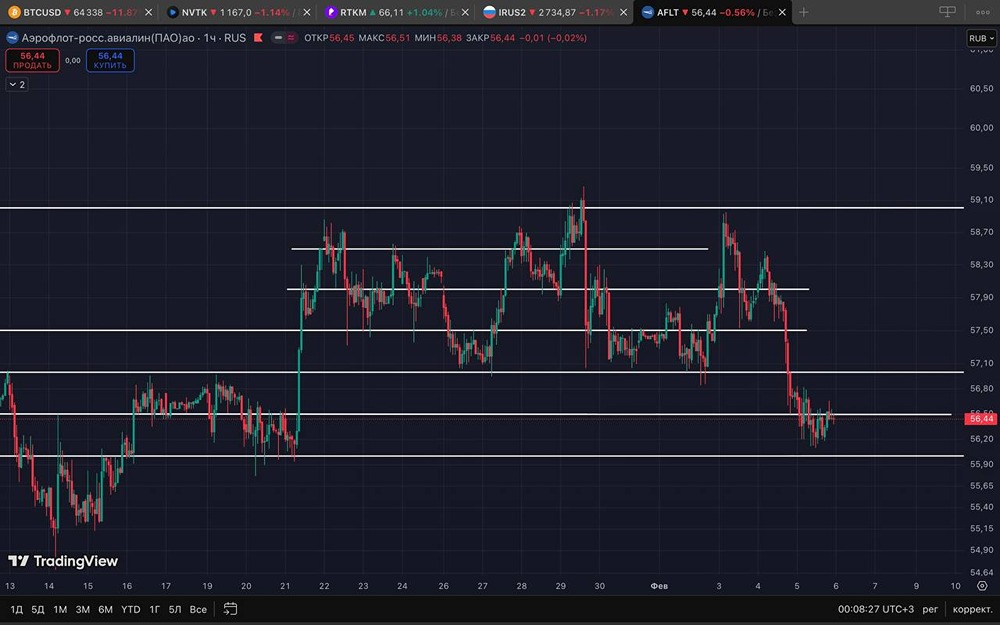The height and width of the screenshot is (625, 1000).
Task: Click the blue КУПИТЬ buy button
Action: tap(110, 61)
